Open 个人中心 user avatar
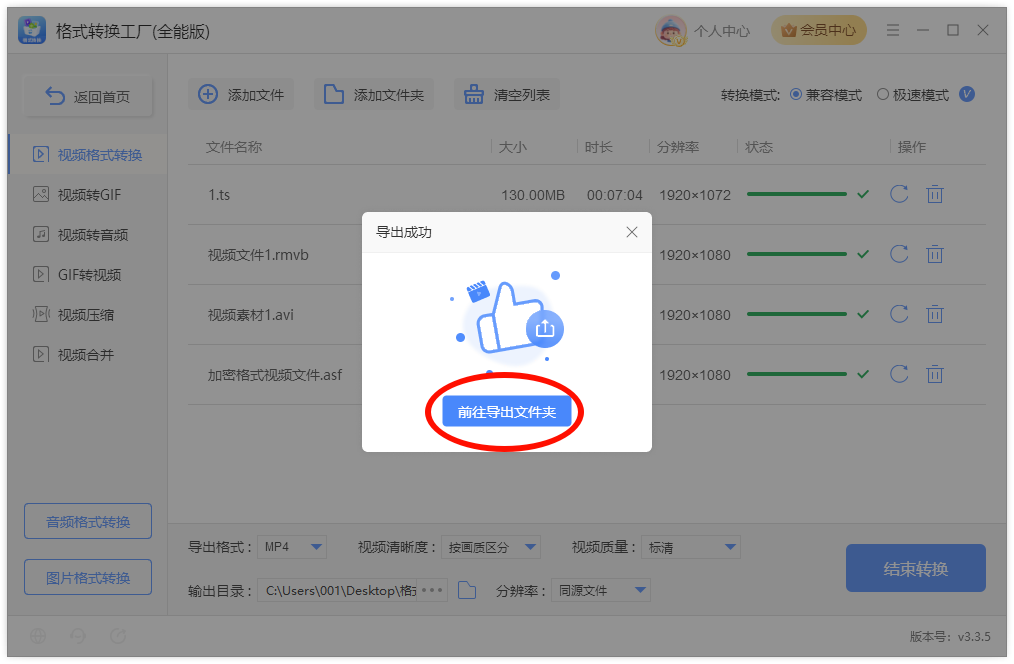The image size is (1014, 664). pyautogui.click(x=671, y=30)
